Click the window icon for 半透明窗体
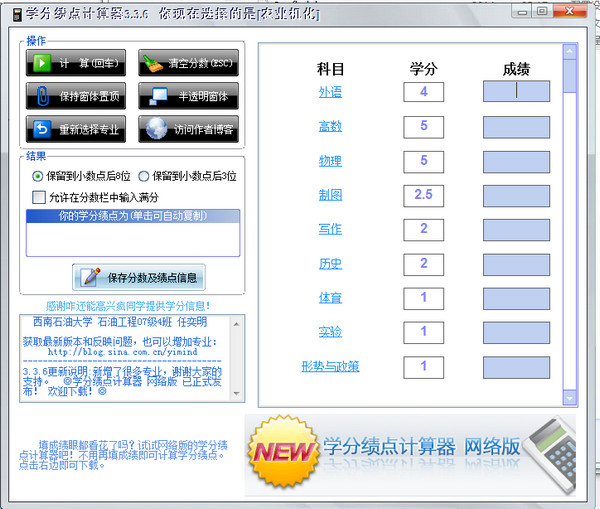Screen dimensions: 600x509 [158, 96]
